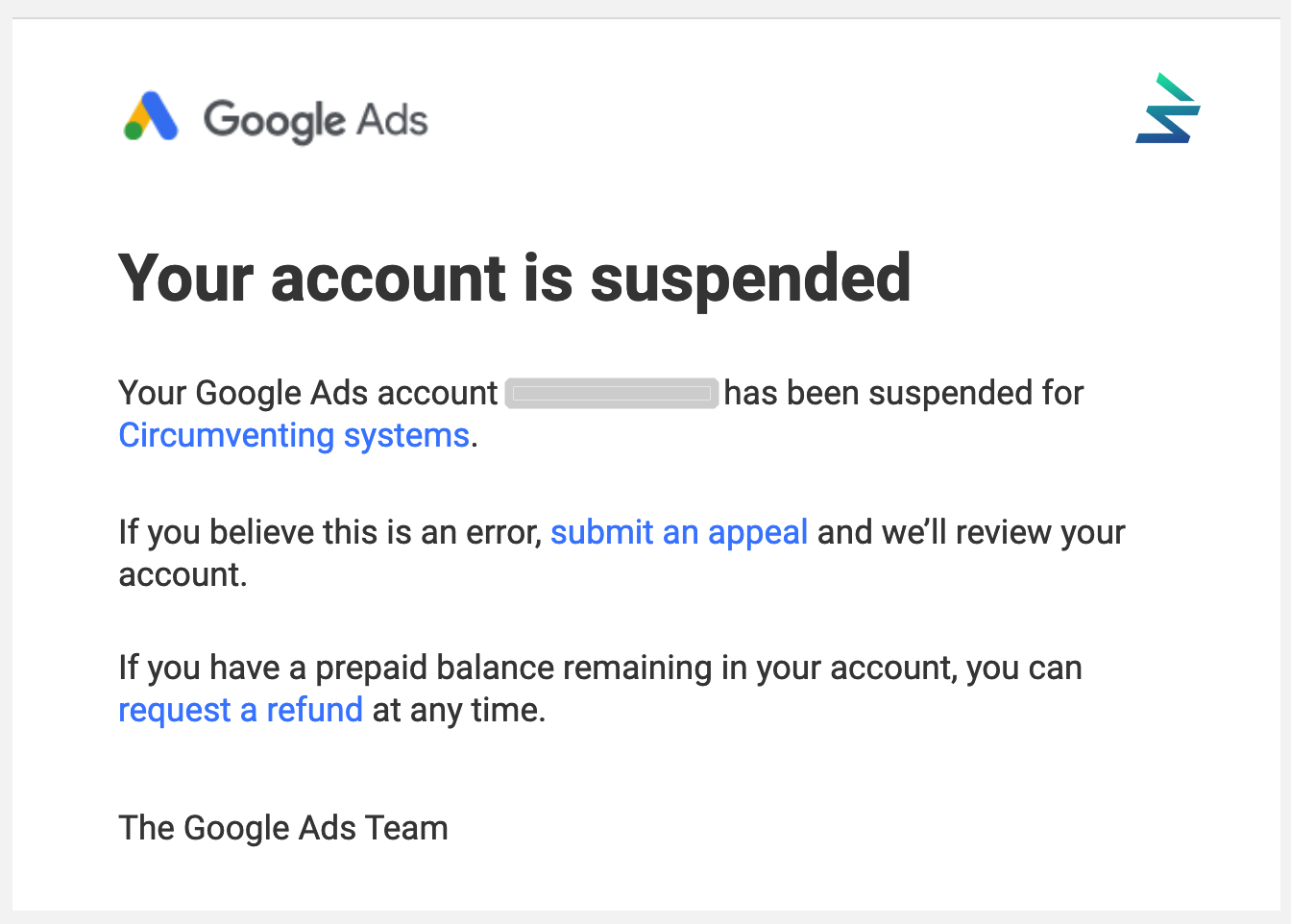Click the If you believe this is an error text
1291x924 pixels.
click(330, 532)
